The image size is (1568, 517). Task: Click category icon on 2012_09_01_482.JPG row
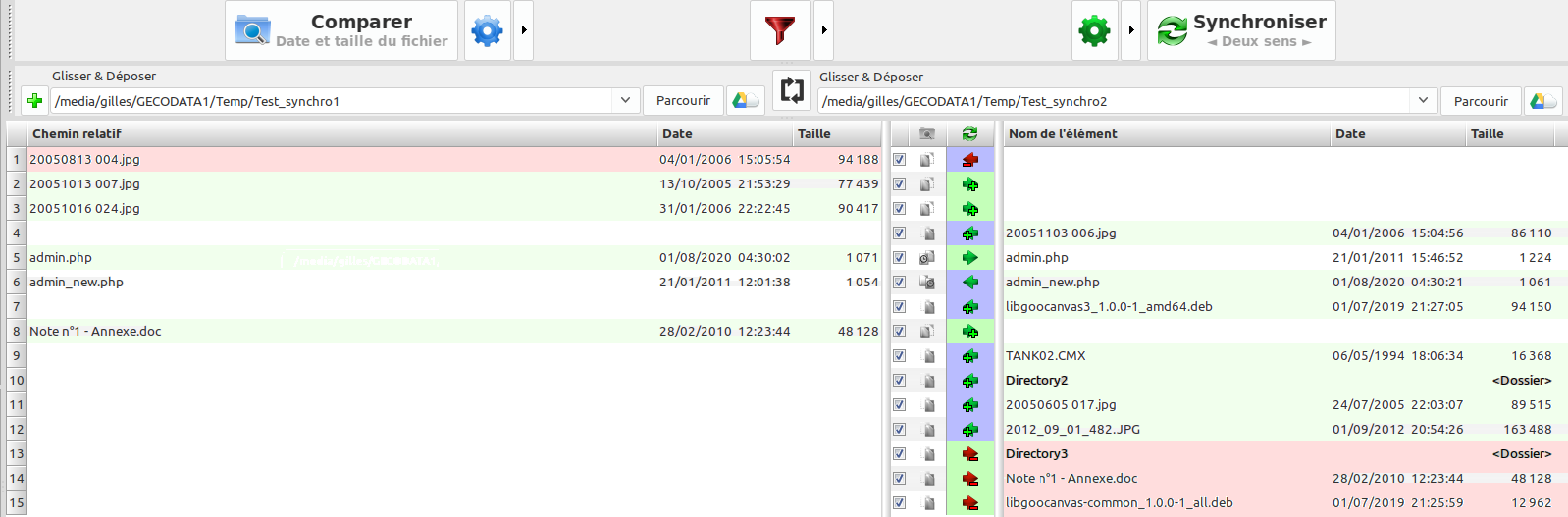928,429
